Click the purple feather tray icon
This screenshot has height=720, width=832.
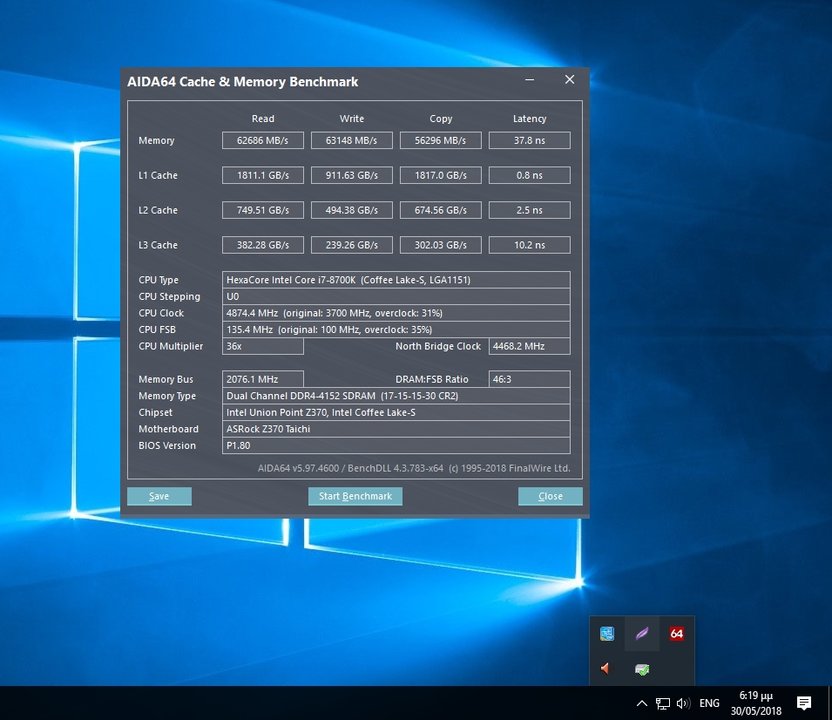pyautogui.click(x=642, y=633)
